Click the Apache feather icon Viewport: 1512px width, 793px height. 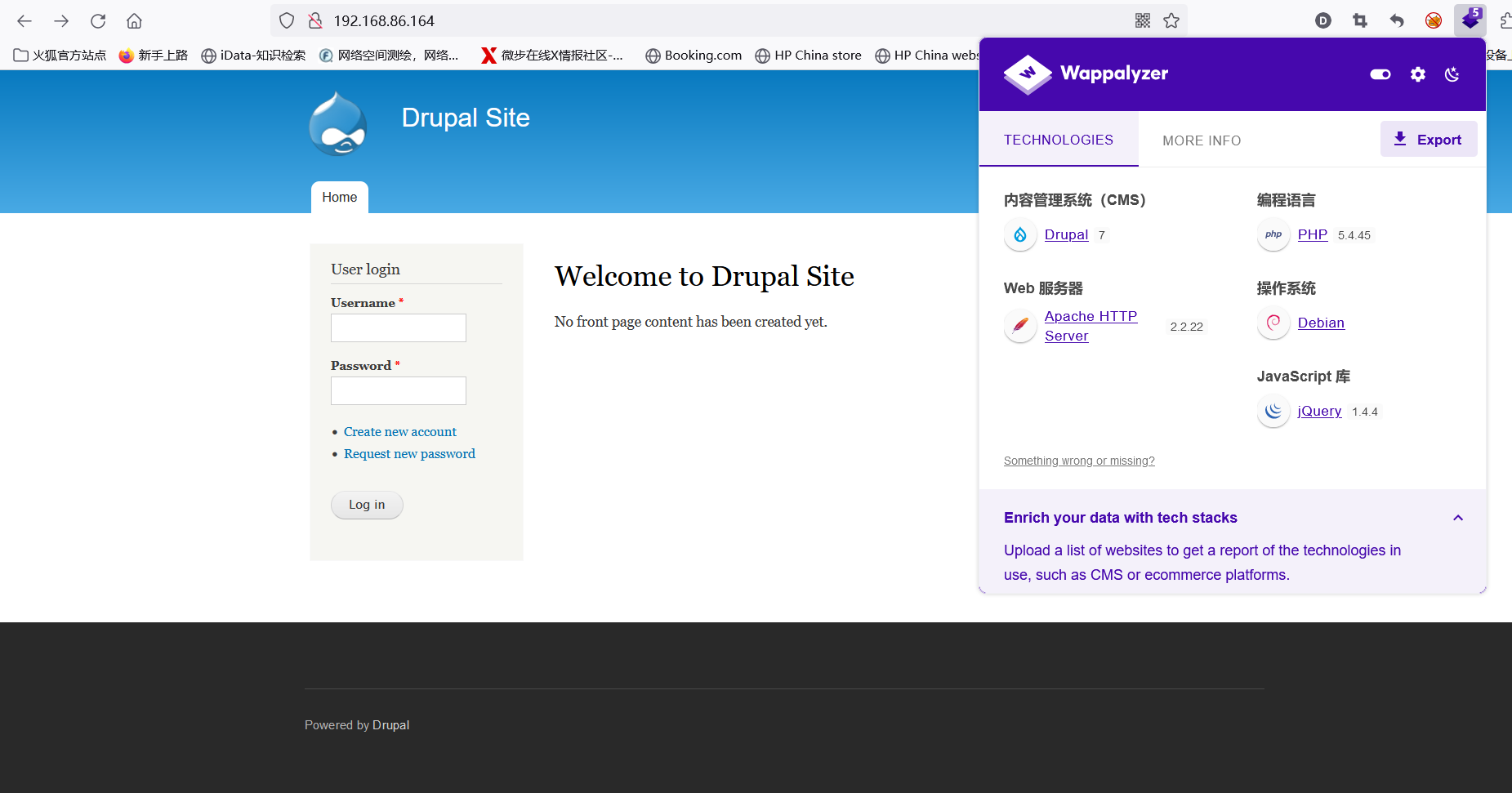click(1020, 327)
